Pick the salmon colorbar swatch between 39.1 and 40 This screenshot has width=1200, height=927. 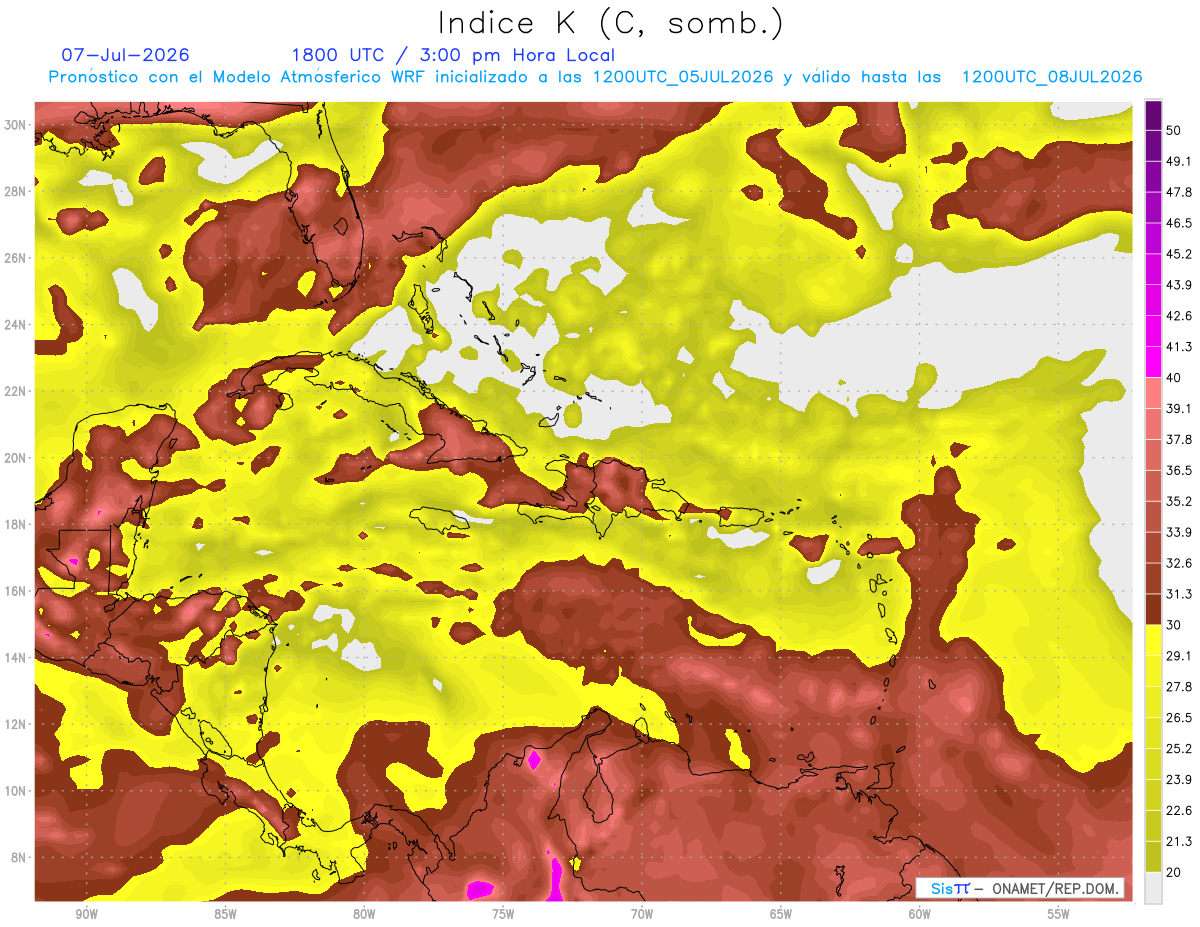tap(1153, 393)
